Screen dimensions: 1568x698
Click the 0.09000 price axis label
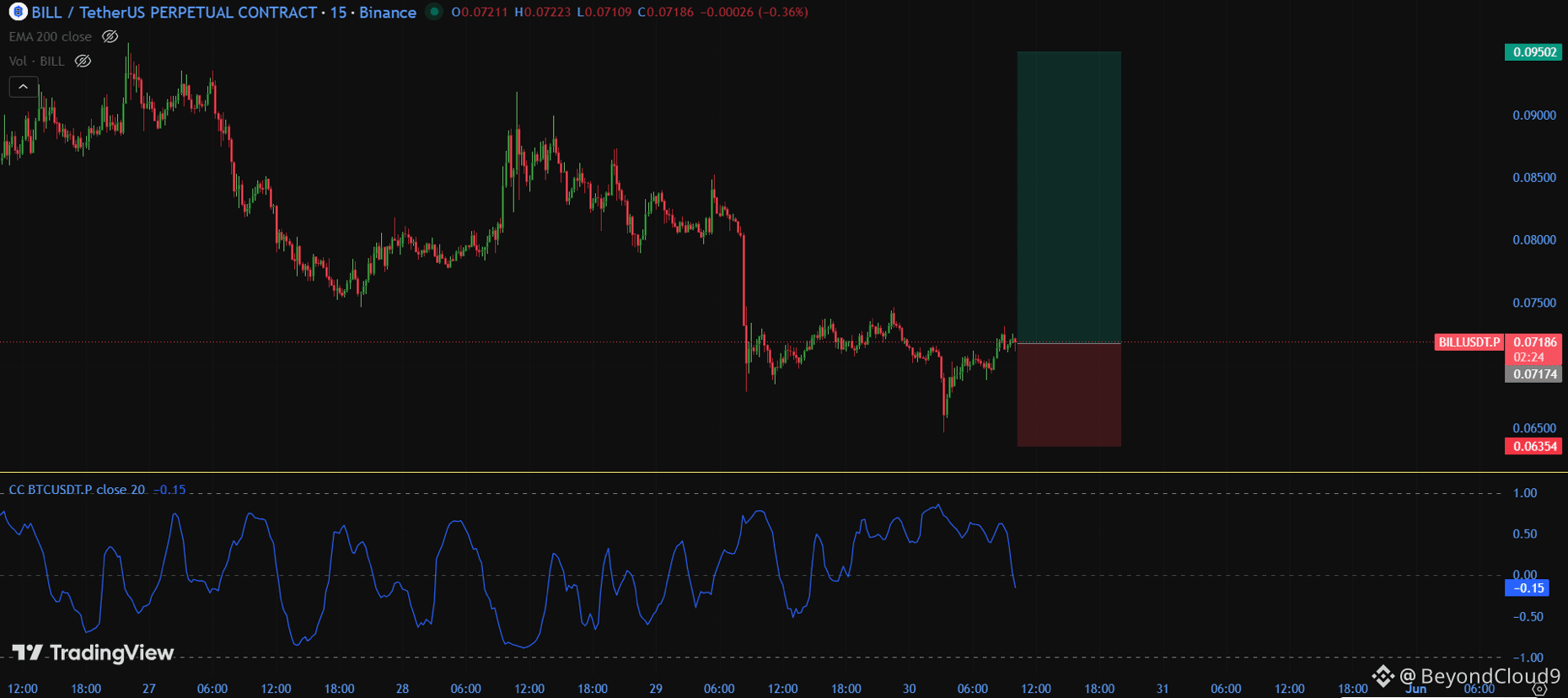point(1534,115)
